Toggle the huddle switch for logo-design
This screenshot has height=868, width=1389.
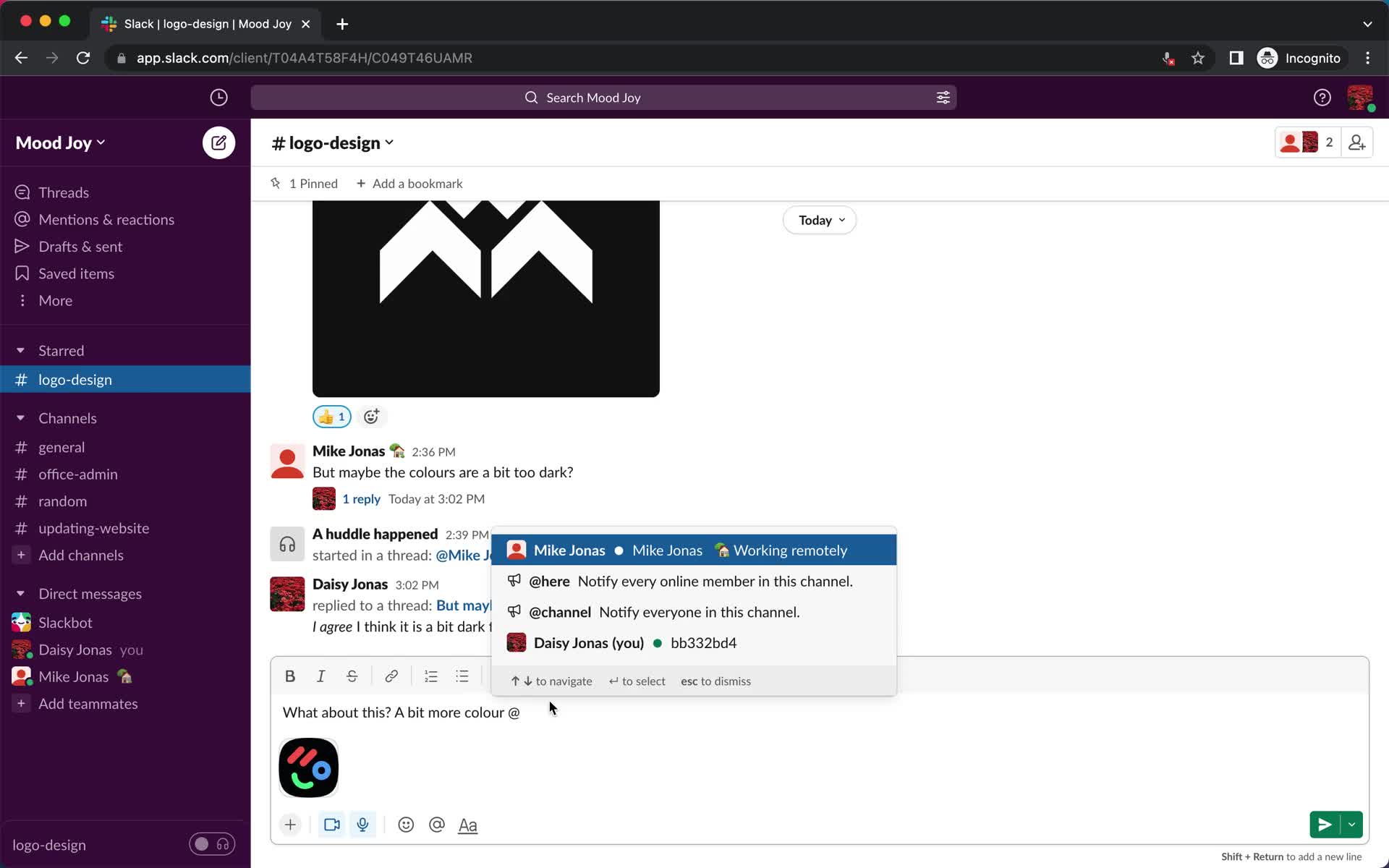(x=212, y=844)
